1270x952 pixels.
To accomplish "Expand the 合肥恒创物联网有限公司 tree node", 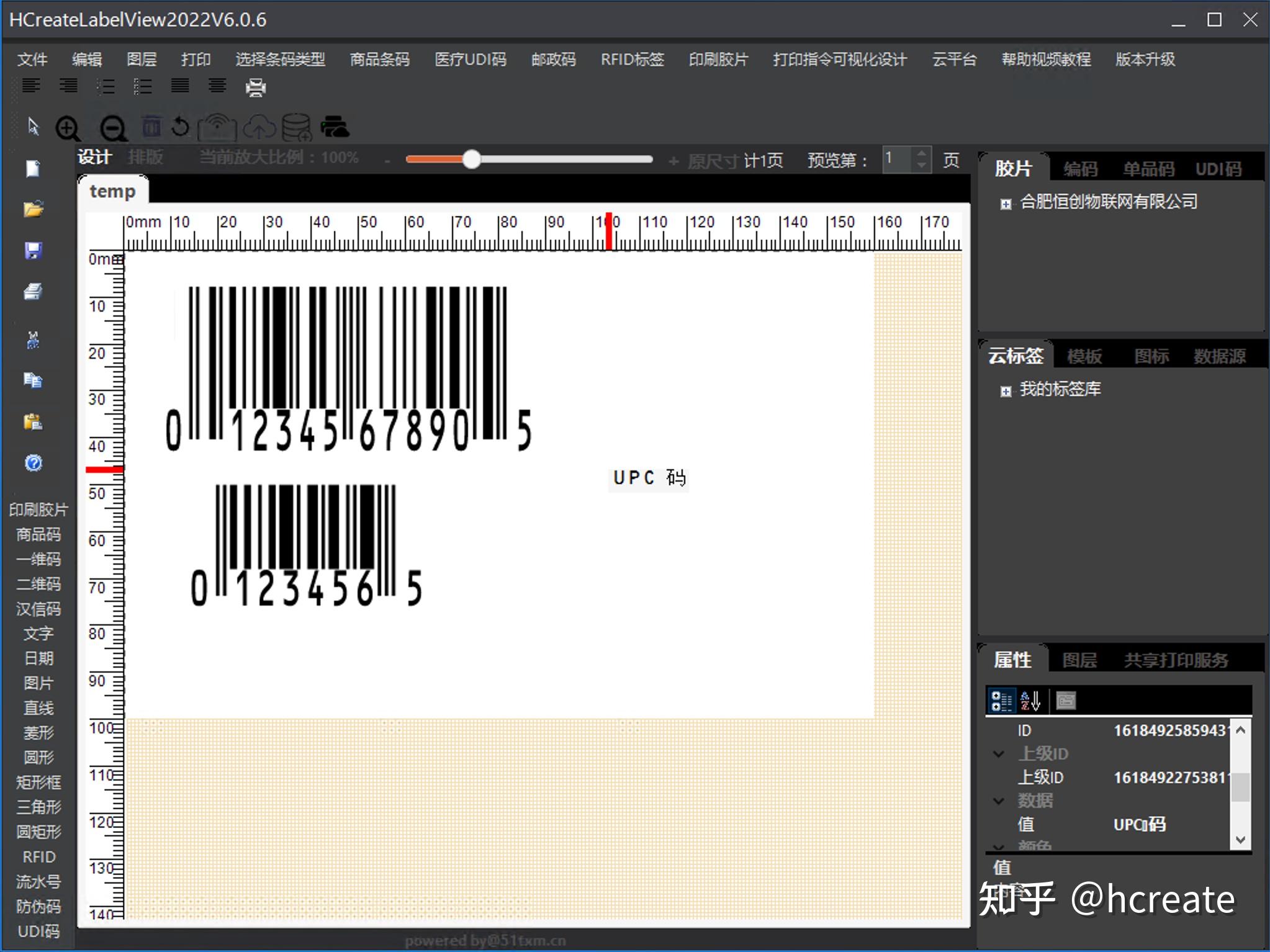I will point(1006,204).
